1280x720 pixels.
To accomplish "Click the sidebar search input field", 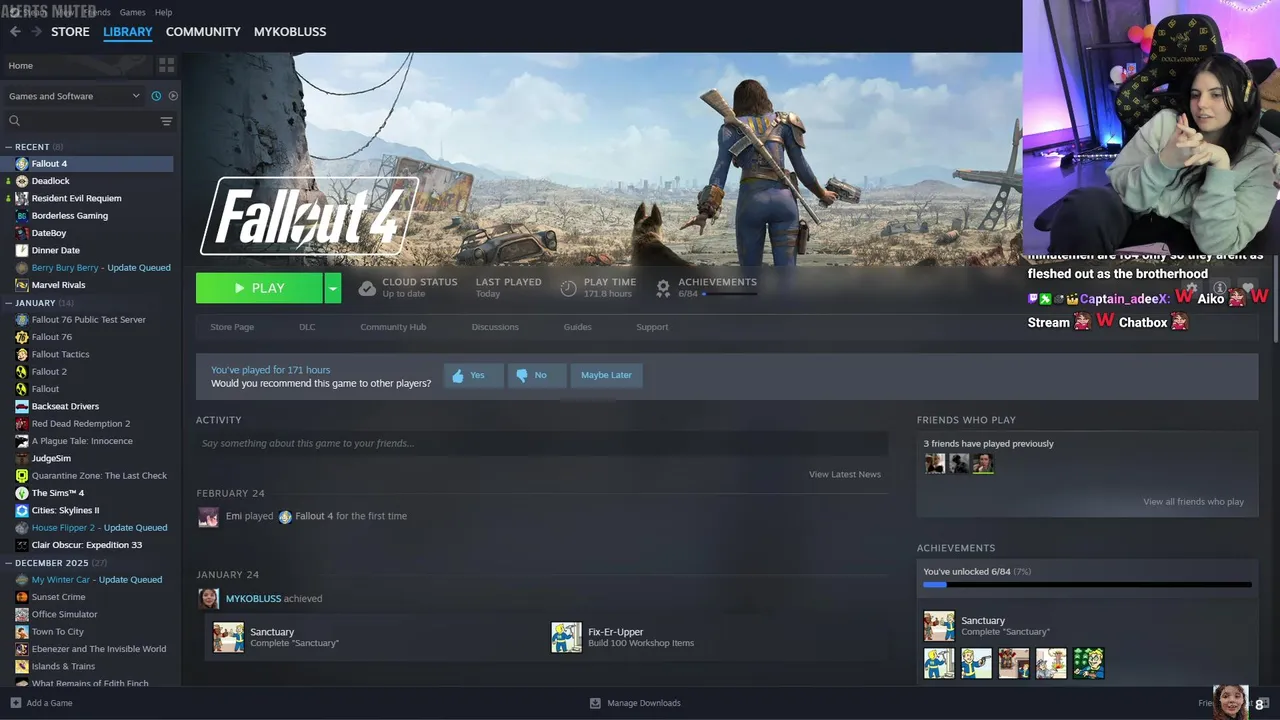I will (x=89, y=121).
